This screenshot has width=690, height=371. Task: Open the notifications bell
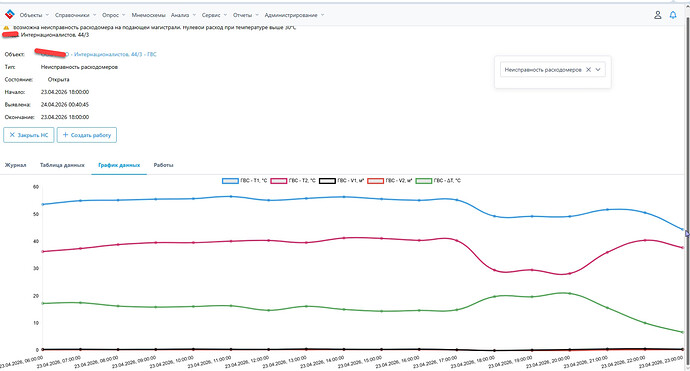673,15
